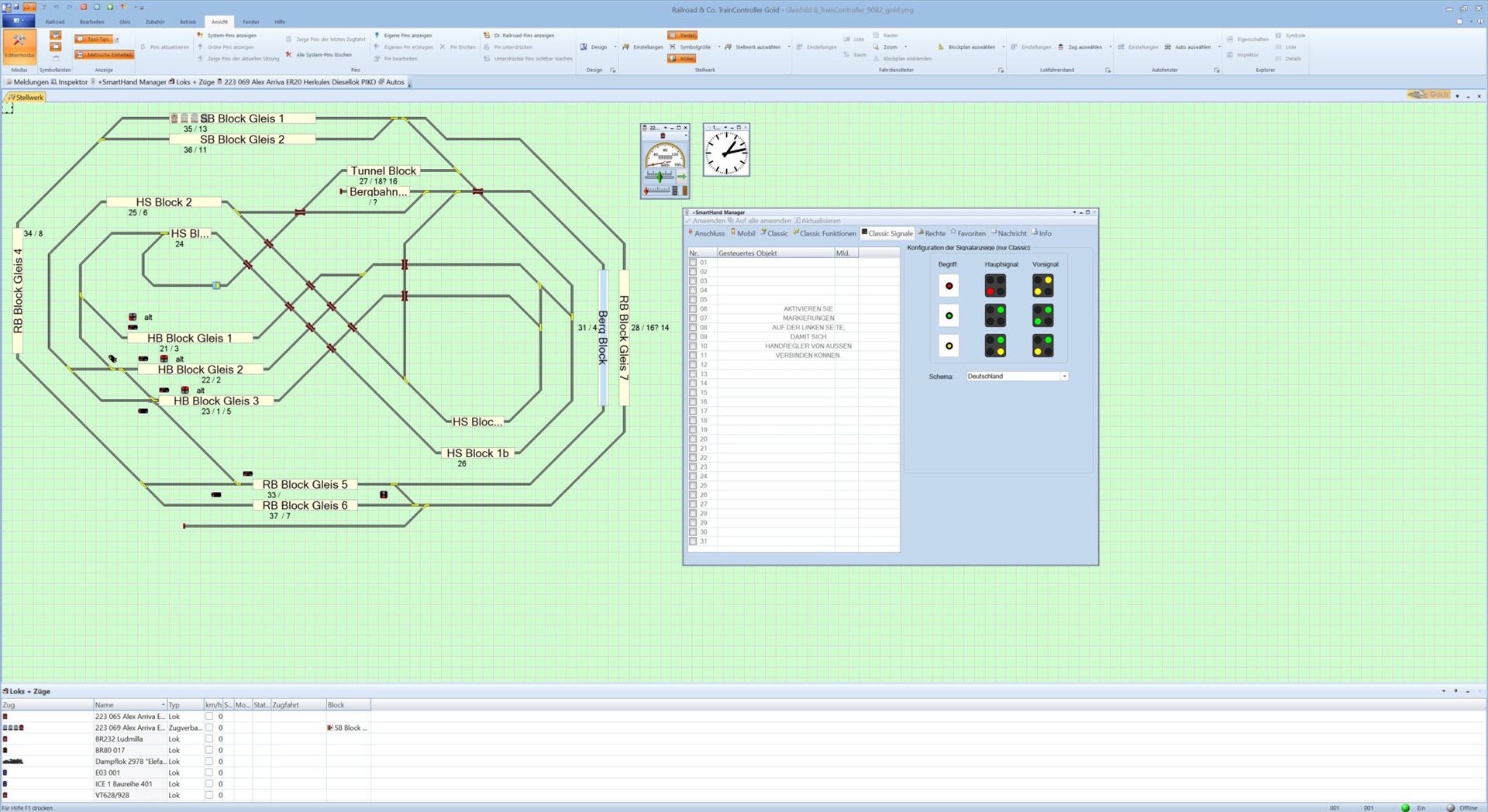Click Alle System-Pins löschen icon
The width and height of the screenshot is (1488, 812).
pyautogui.click(x=289, y=55)
